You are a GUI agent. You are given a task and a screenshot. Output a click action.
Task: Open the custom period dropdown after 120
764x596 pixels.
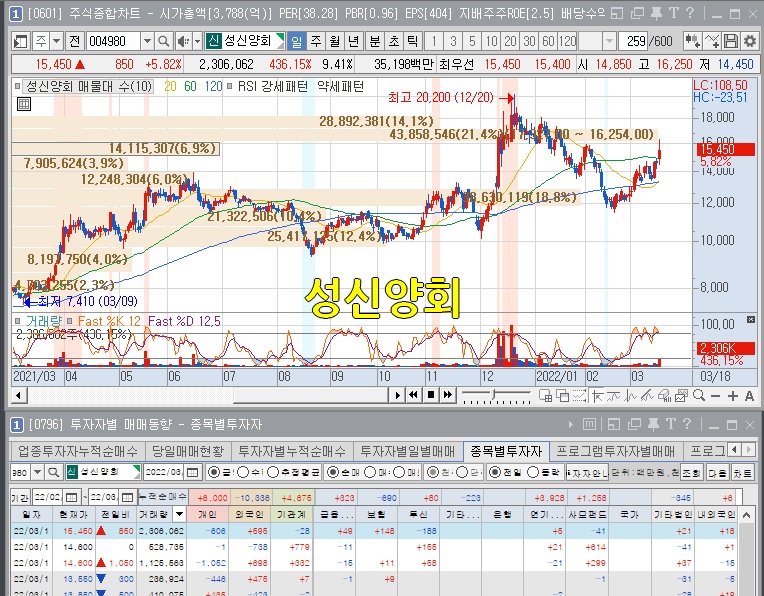pos(609,41)
